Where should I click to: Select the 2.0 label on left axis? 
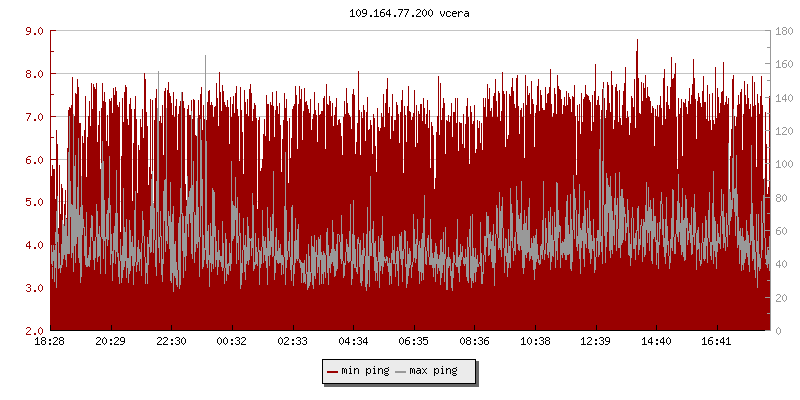[x=33, y=331]
